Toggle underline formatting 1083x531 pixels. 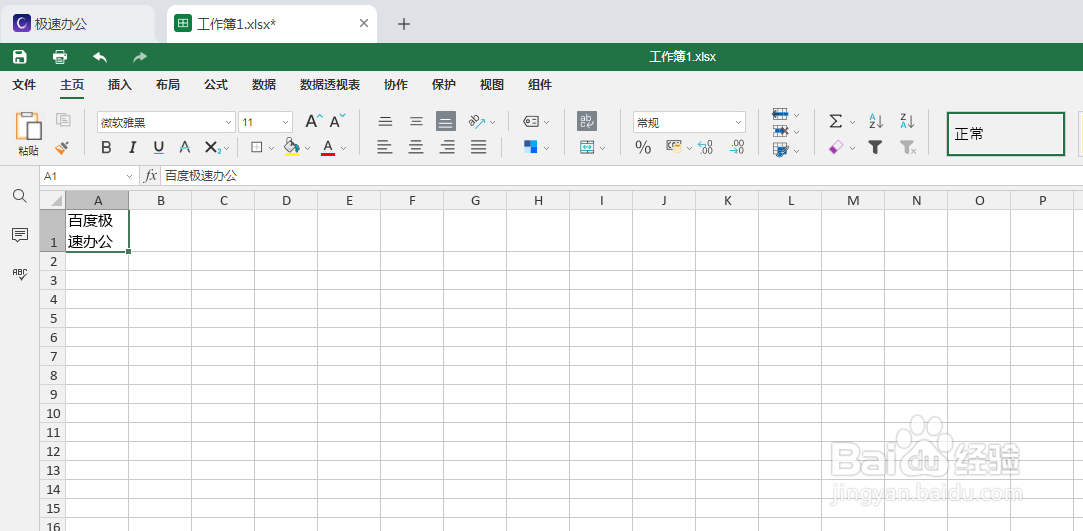point(158,147)
